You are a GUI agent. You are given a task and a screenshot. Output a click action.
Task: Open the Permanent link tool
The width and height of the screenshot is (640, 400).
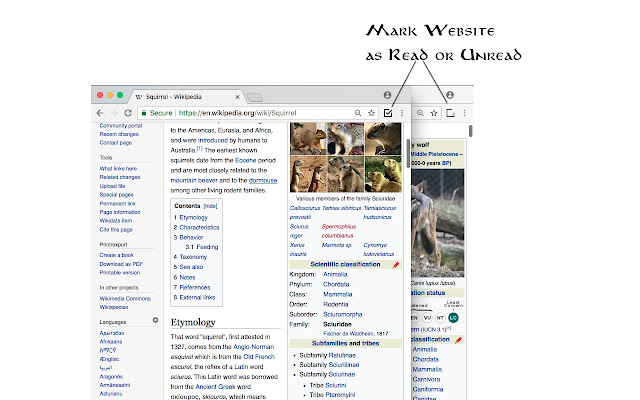pyautogui.click(x=118, y=204)
